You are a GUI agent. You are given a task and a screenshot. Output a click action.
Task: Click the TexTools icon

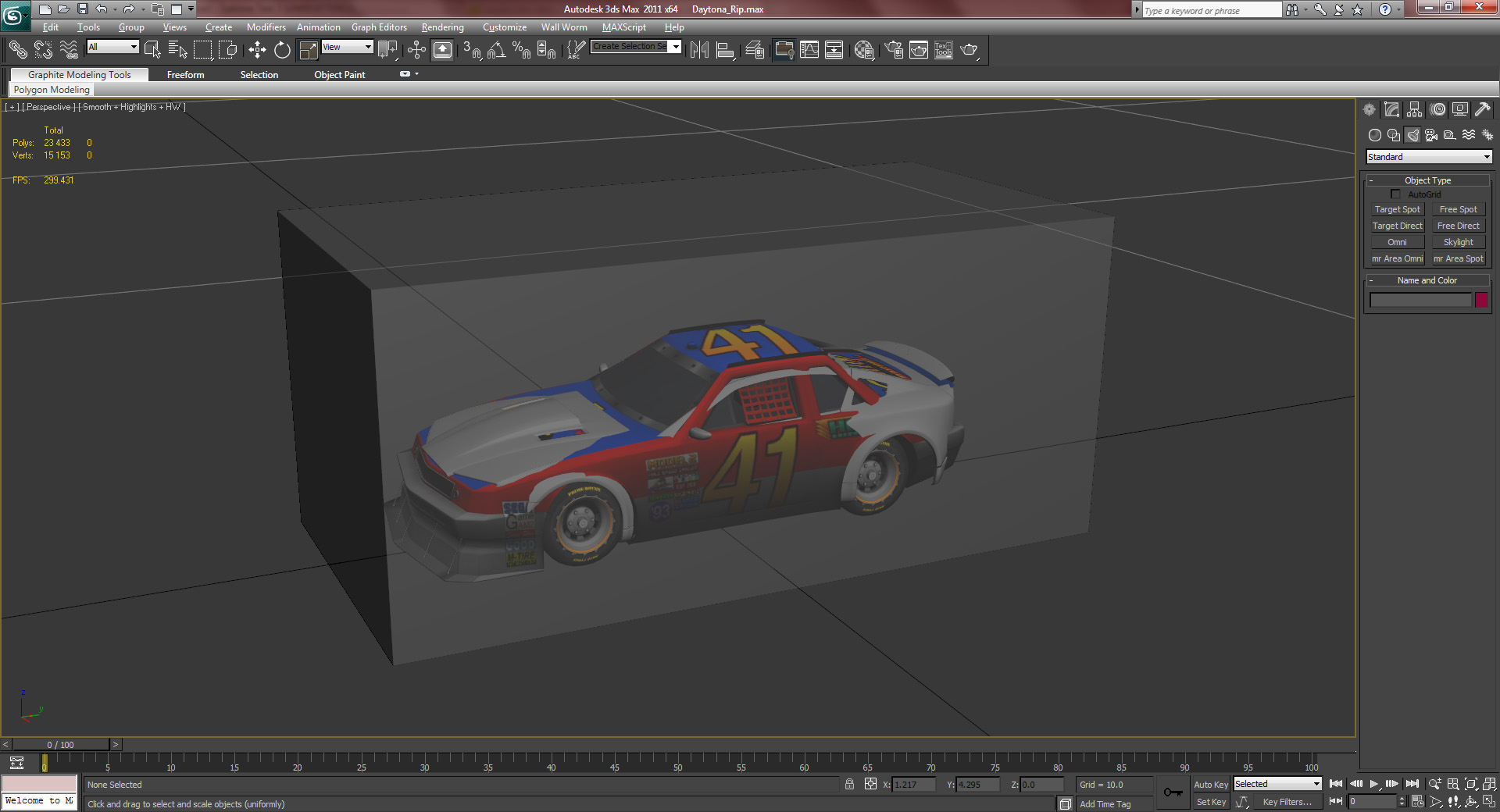[944, 50]
